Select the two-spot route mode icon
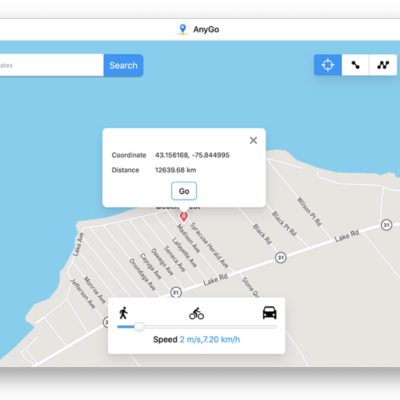Image resolution: width=400 pixels, height=400 pixels. point(355,65)
